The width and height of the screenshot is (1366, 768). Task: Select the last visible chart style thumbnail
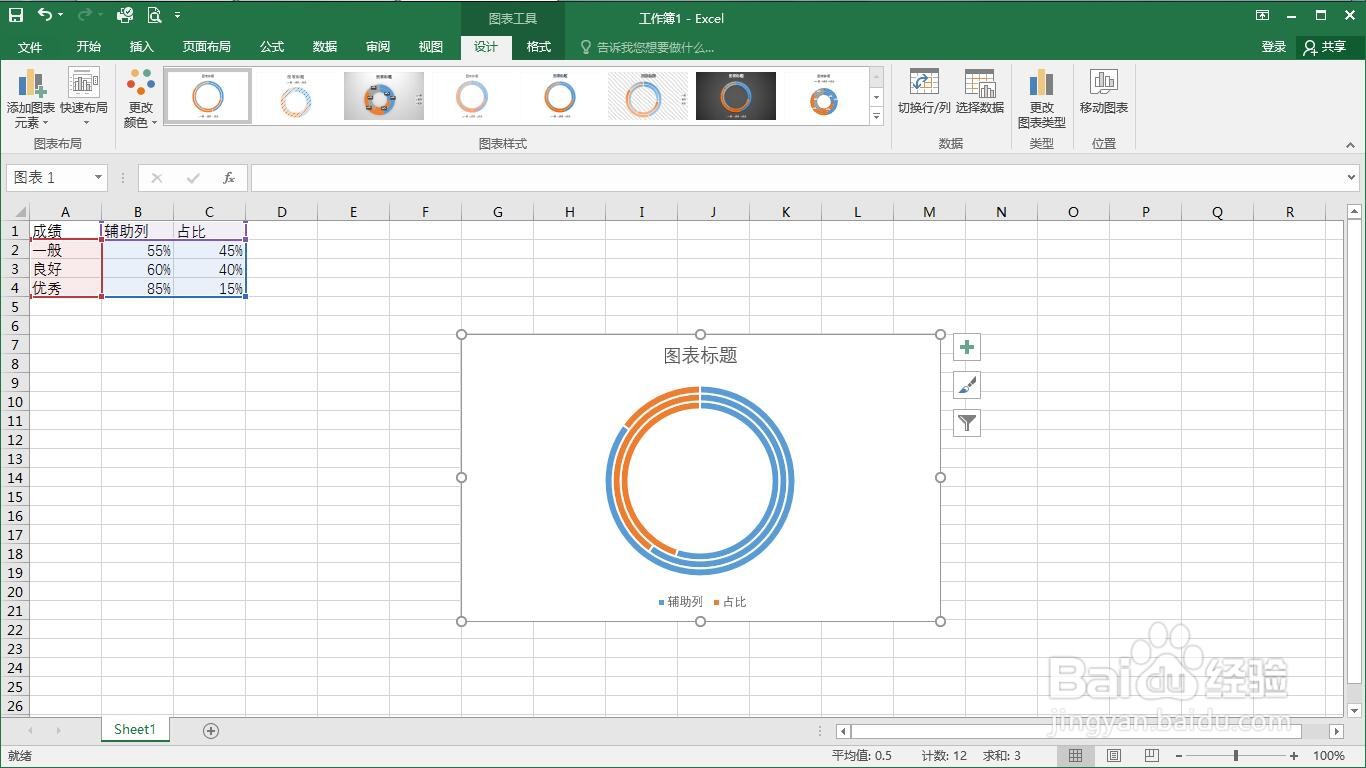coord(824,96)
